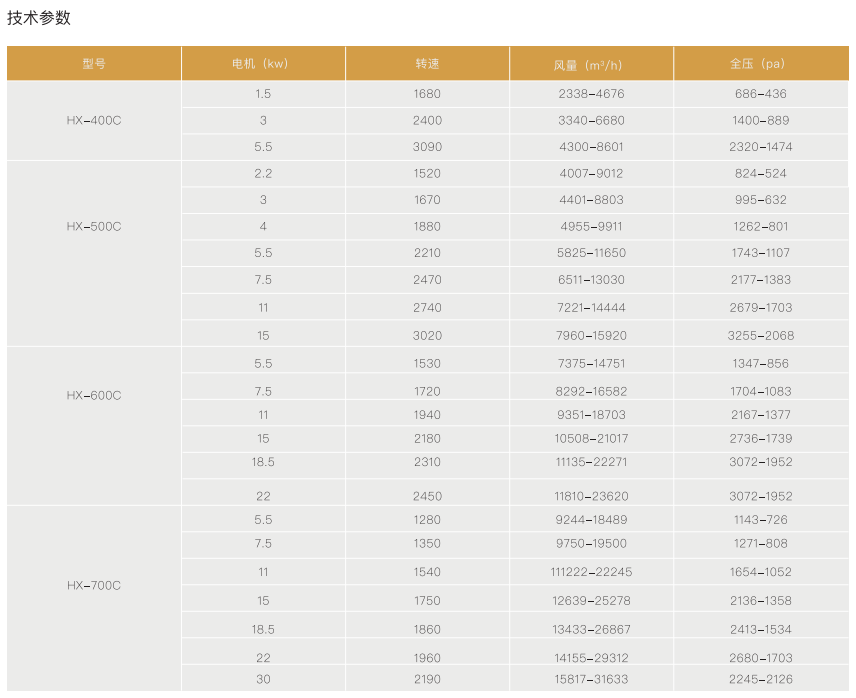Click the 1680 speed value
This screenshot has height=698, width=856.
427,94
